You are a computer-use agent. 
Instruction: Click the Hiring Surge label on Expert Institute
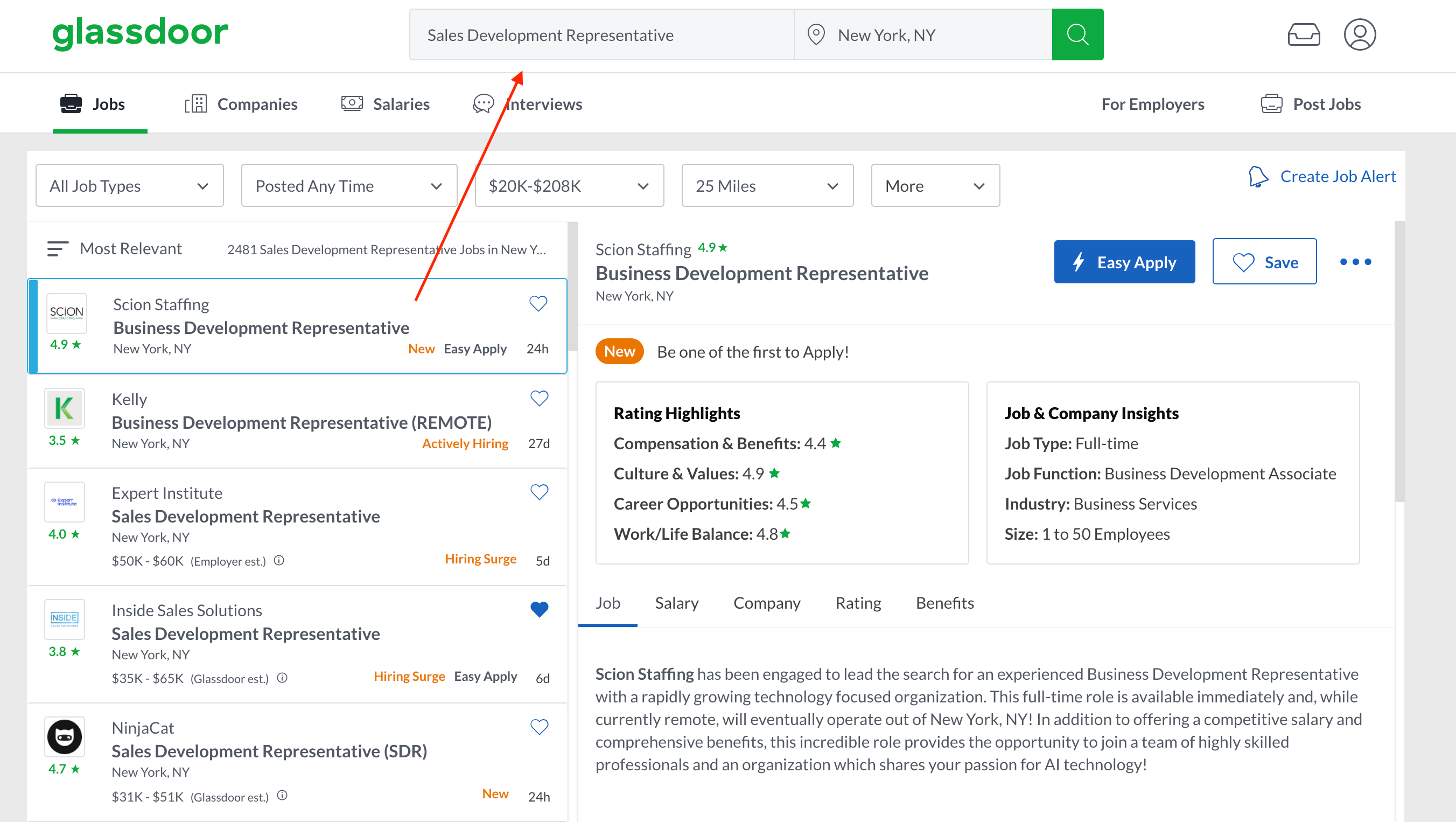[x=480, y=559]
